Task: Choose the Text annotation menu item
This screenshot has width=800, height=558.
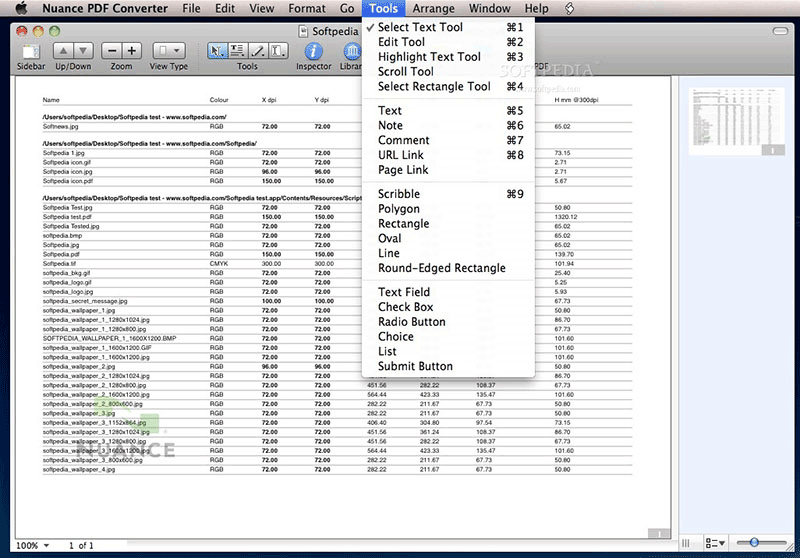Action: click(x=448, y=110)
